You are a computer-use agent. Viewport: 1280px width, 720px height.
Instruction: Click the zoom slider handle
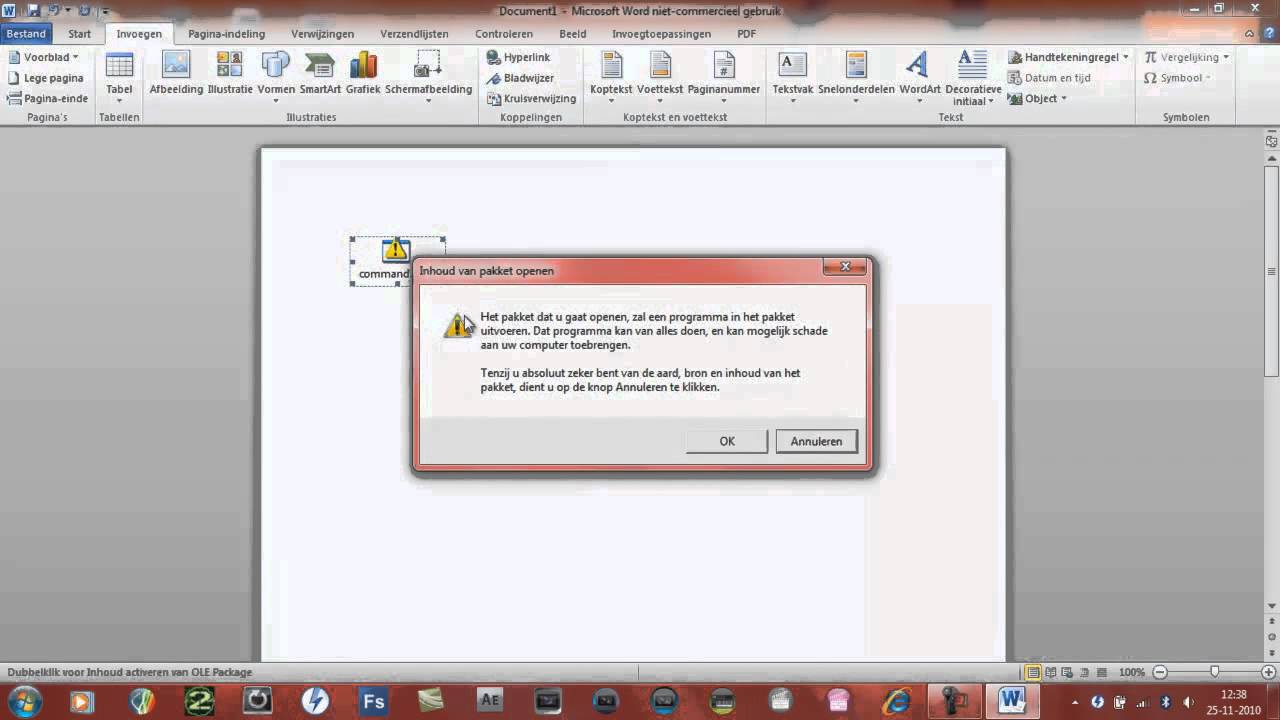[1214, 672]
